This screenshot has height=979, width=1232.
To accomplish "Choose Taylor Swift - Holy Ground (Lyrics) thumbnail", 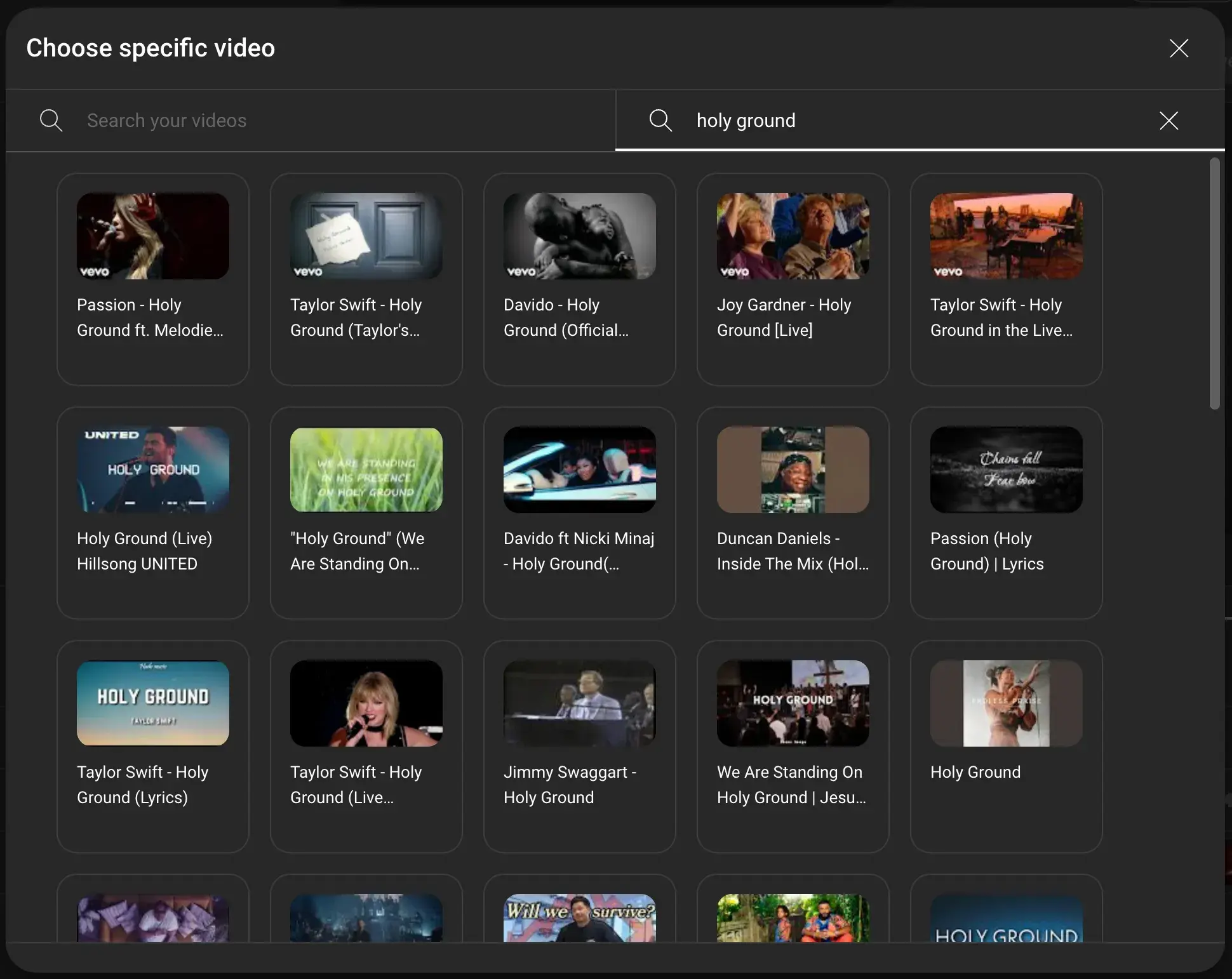I will 153,703.
